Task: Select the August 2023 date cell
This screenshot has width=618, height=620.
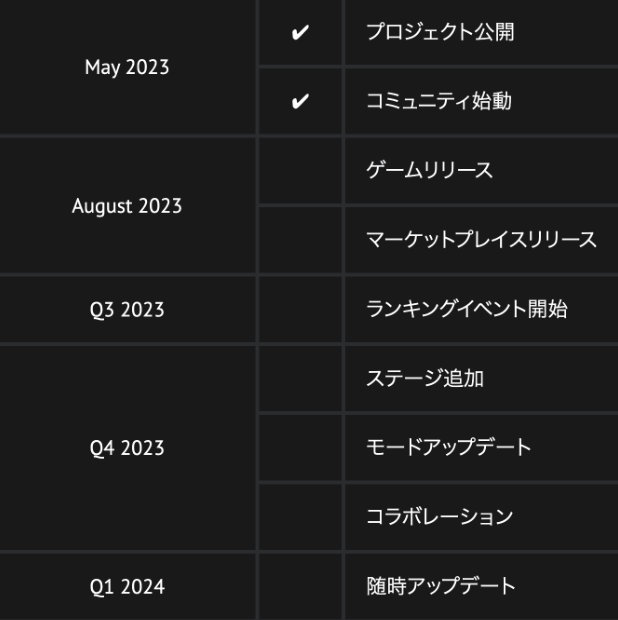Action: click(126, 206)
